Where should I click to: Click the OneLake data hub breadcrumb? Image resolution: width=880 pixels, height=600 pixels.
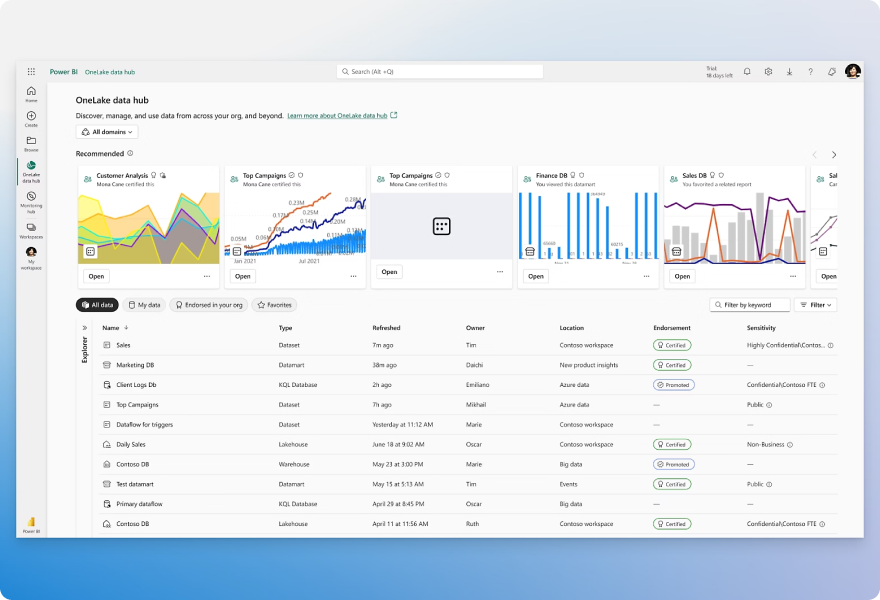tap(110, 72)
